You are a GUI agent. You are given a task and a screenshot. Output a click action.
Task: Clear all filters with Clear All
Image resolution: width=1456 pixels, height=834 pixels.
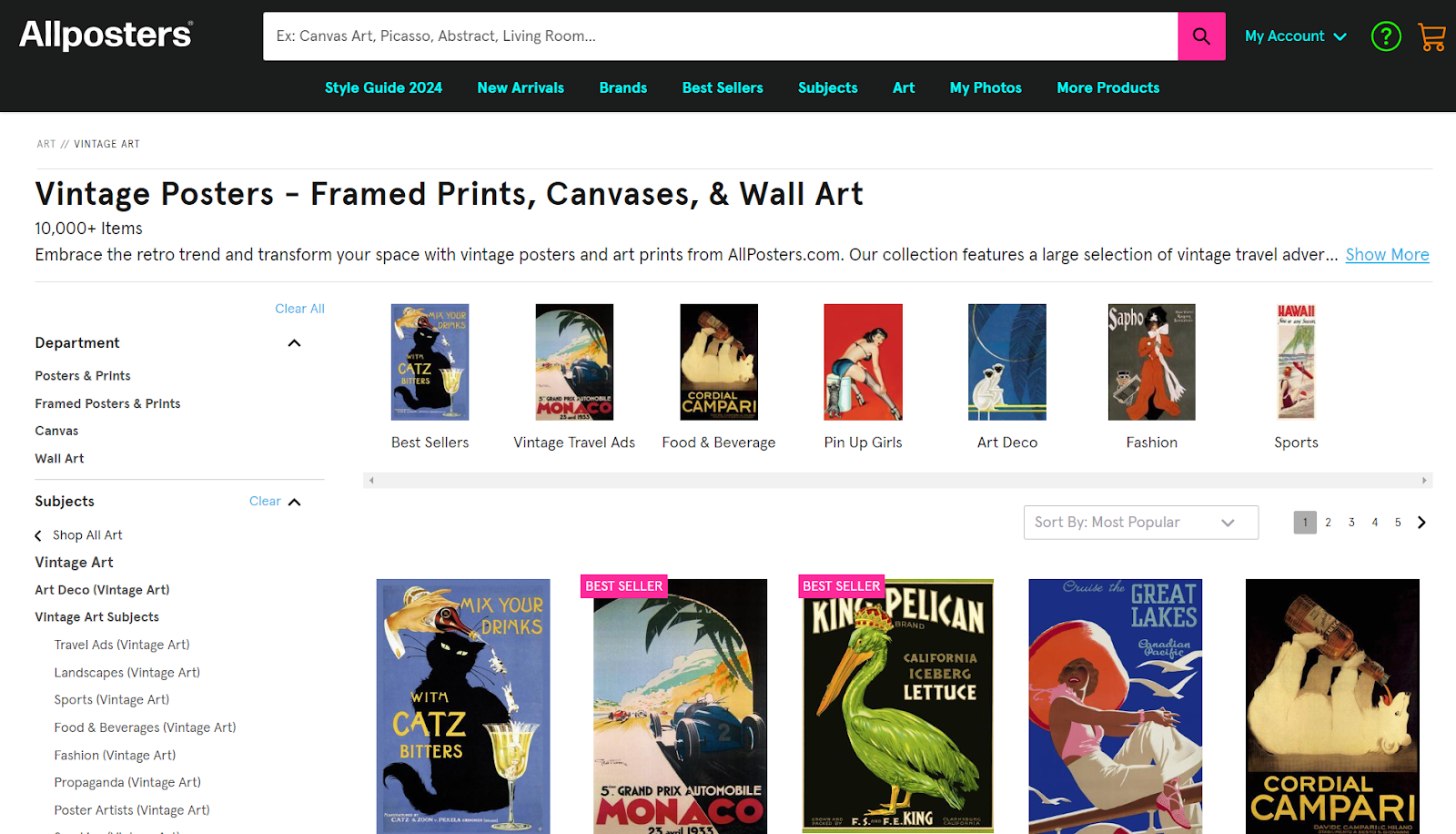(x=299, y=309)
